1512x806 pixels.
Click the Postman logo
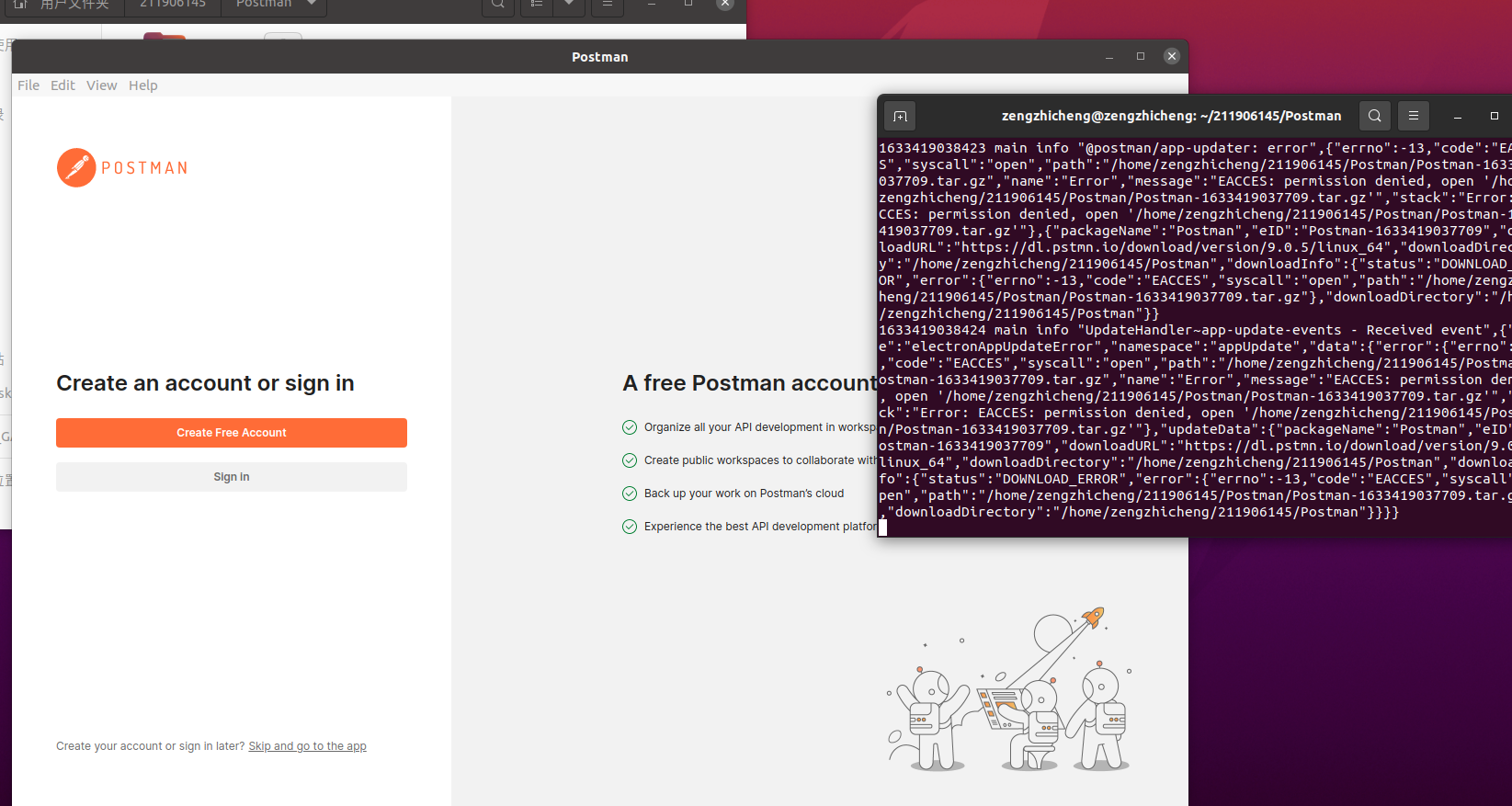coord(122,168)
